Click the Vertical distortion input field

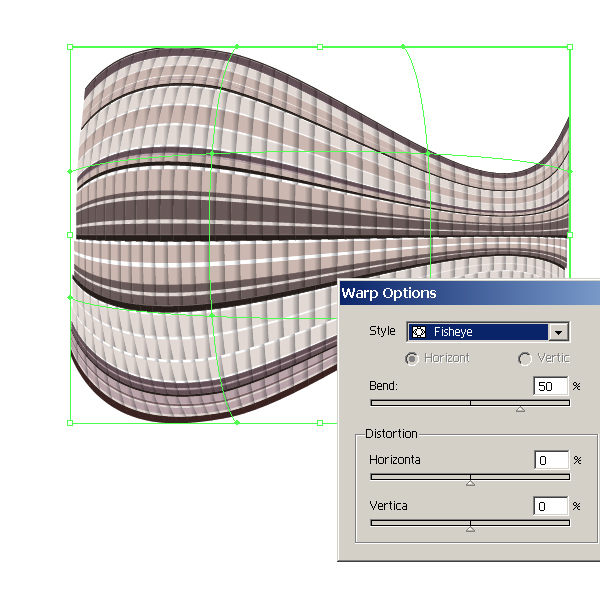tap(551, 506)
